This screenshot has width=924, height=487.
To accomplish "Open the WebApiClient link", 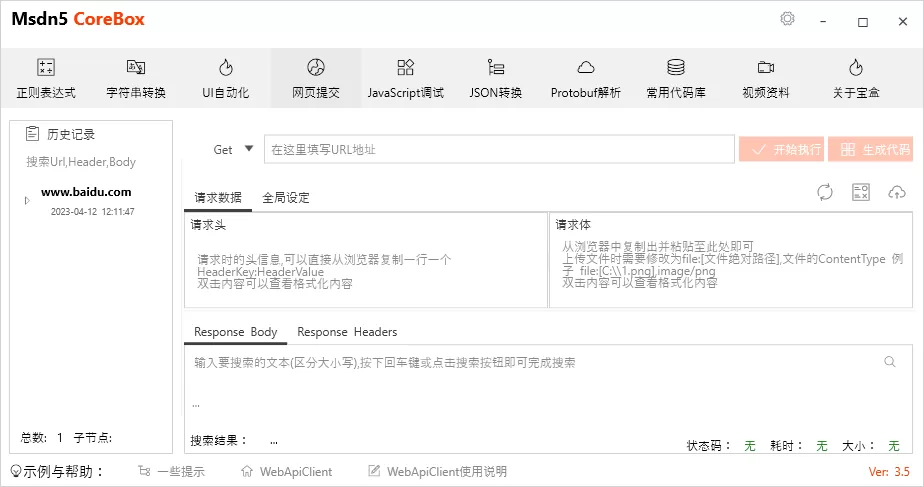I will [x=287, y=471].
